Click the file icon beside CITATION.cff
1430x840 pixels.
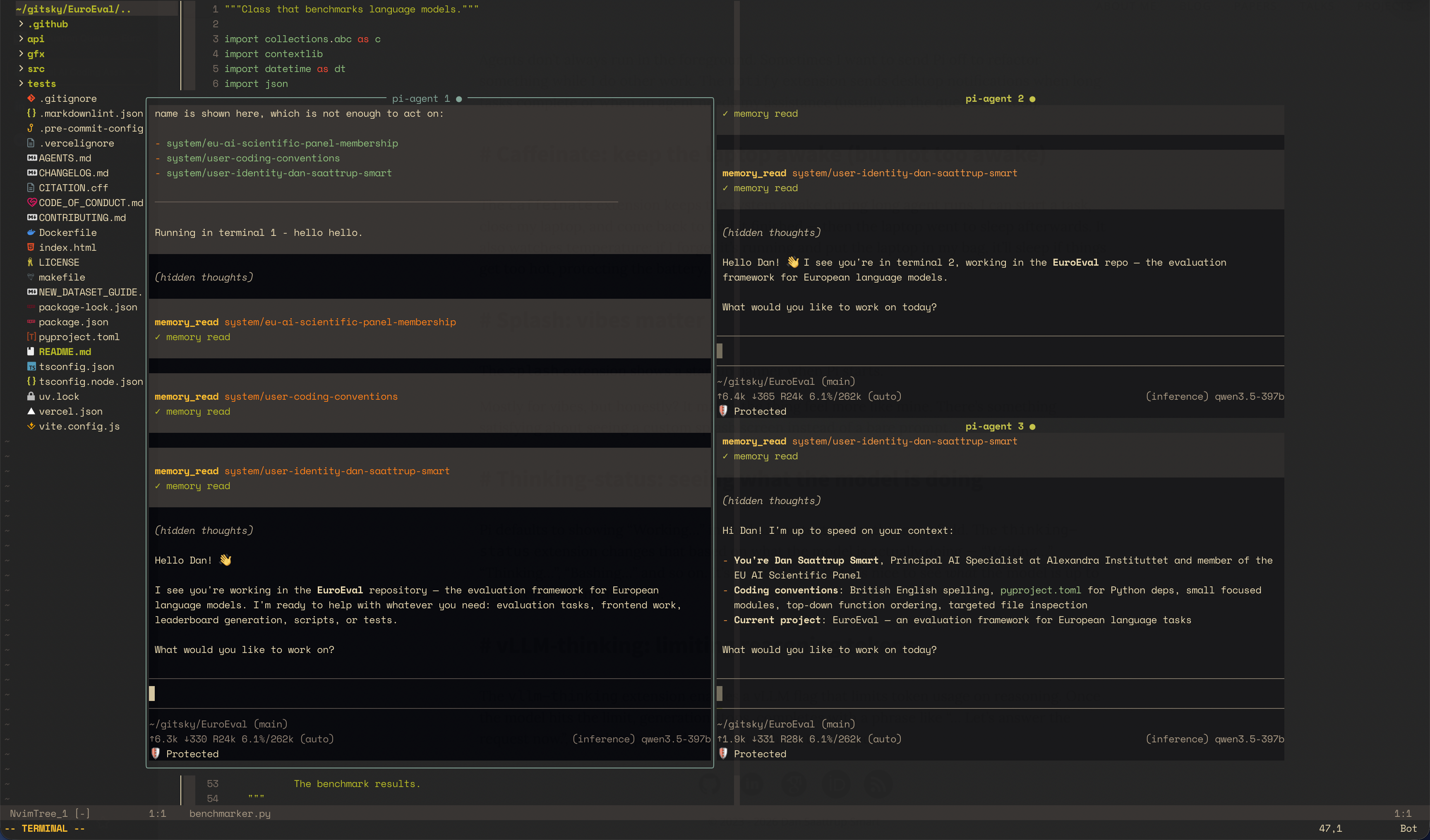point(31,188)
